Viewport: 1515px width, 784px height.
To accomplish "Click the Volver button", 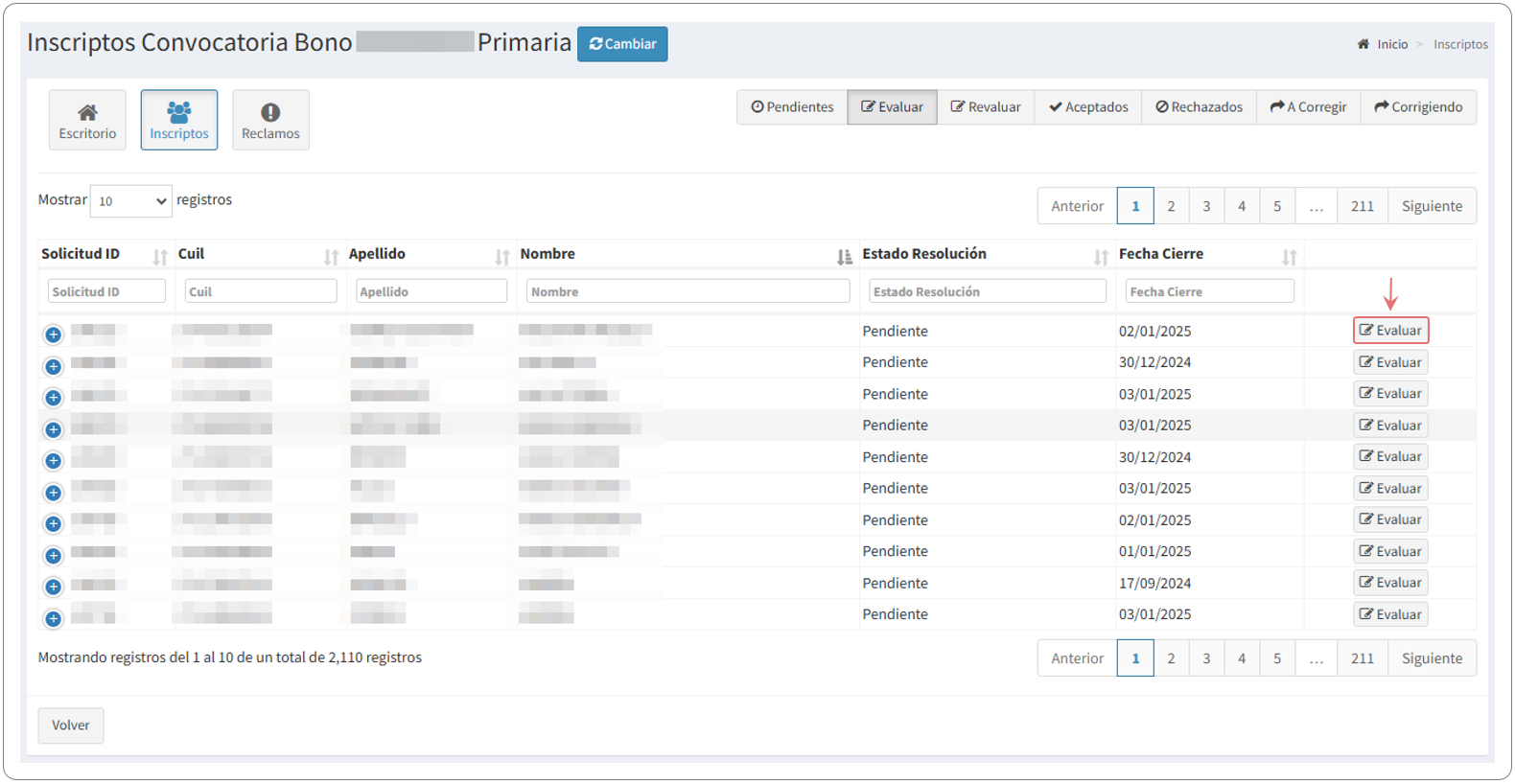I will point(71,726).
